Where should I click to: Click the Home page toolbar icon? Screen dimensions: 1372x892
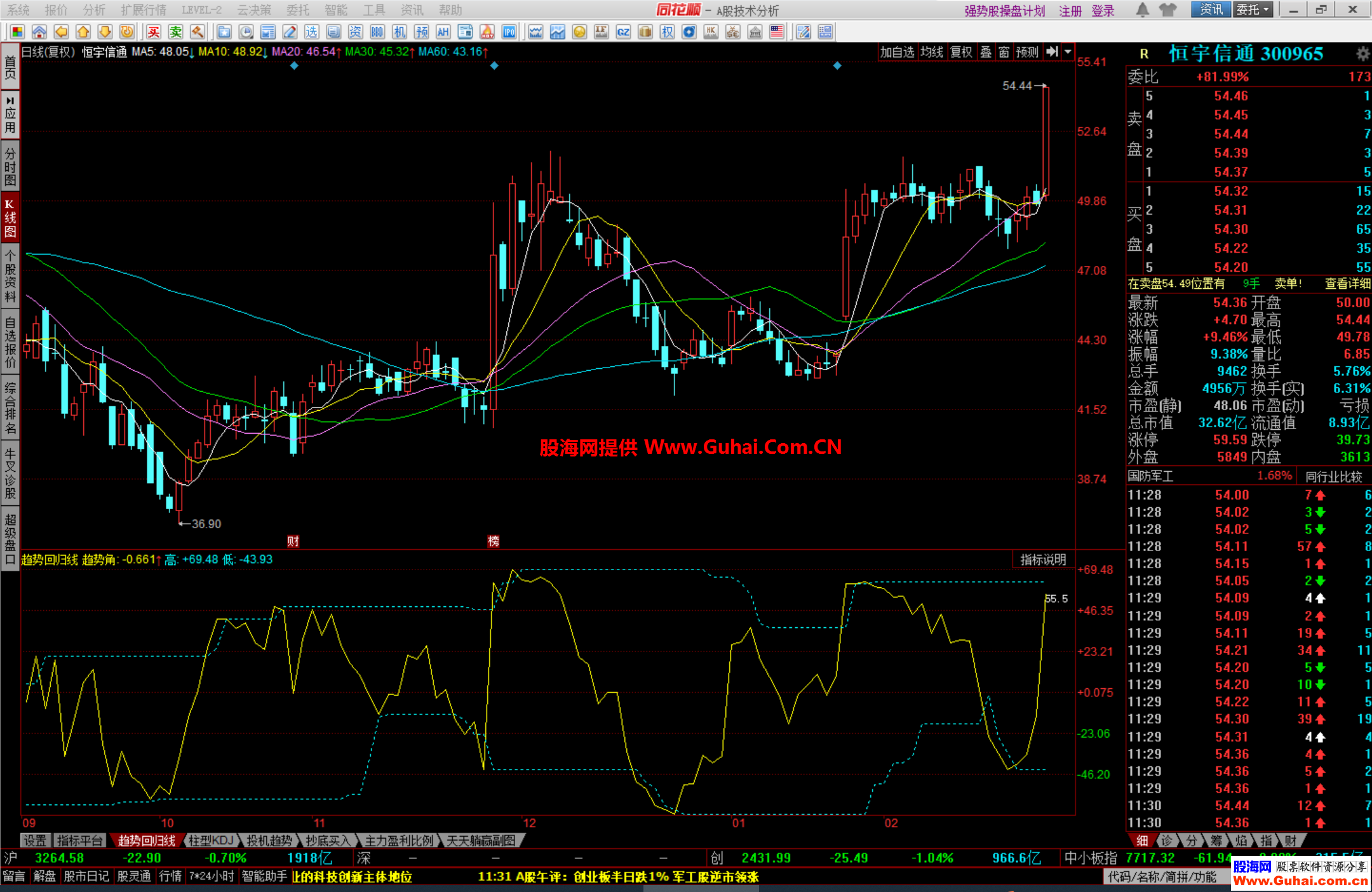(x=39, y=32)
